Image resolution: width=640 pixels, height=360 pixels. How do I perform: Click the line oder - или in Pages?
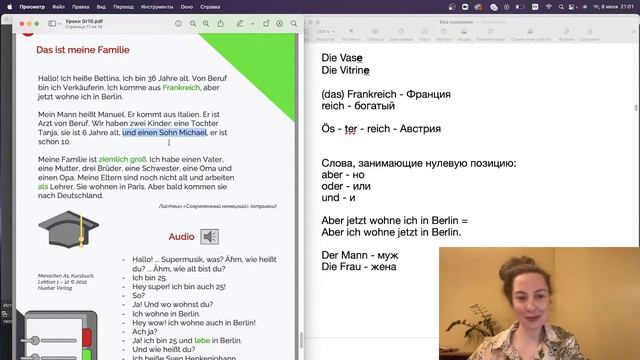click(346, 186)
